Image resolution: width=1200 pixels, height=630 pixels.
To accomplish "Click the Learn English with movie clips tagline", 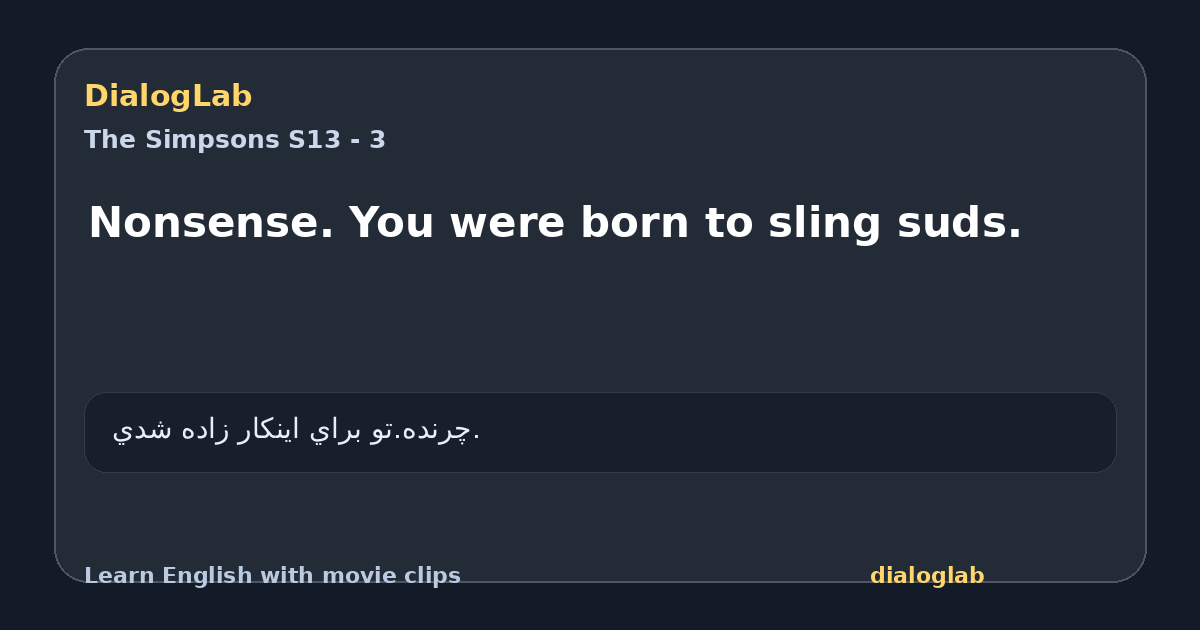I will click(x=272, y=576).
